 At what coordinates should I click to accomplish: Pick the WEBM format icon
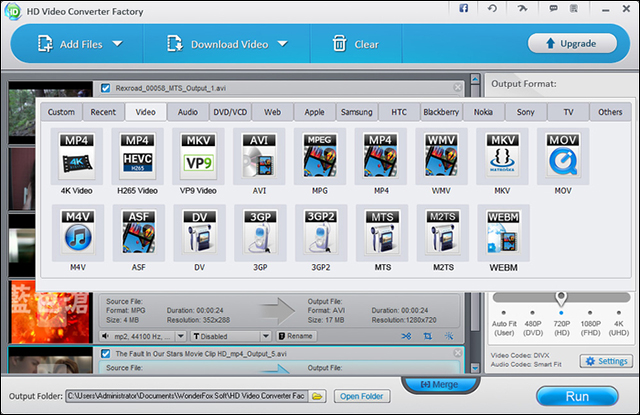[x=504, y=233]
